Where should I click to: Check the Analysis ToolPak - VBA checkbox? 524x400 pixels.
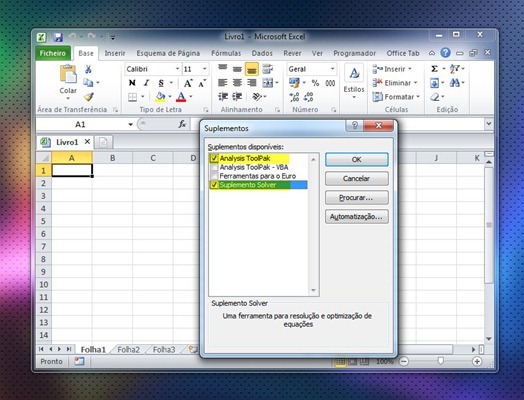[214, 167]
